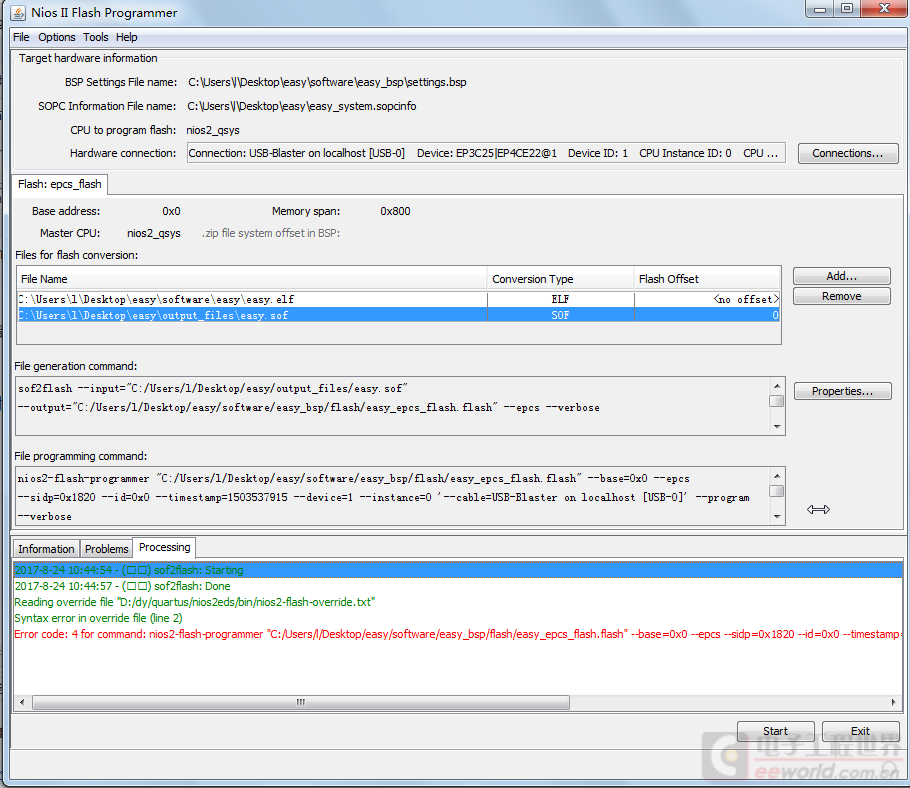Click the Flash Offset column header
This screenshot has width=910, height=788.
[707, 279]
